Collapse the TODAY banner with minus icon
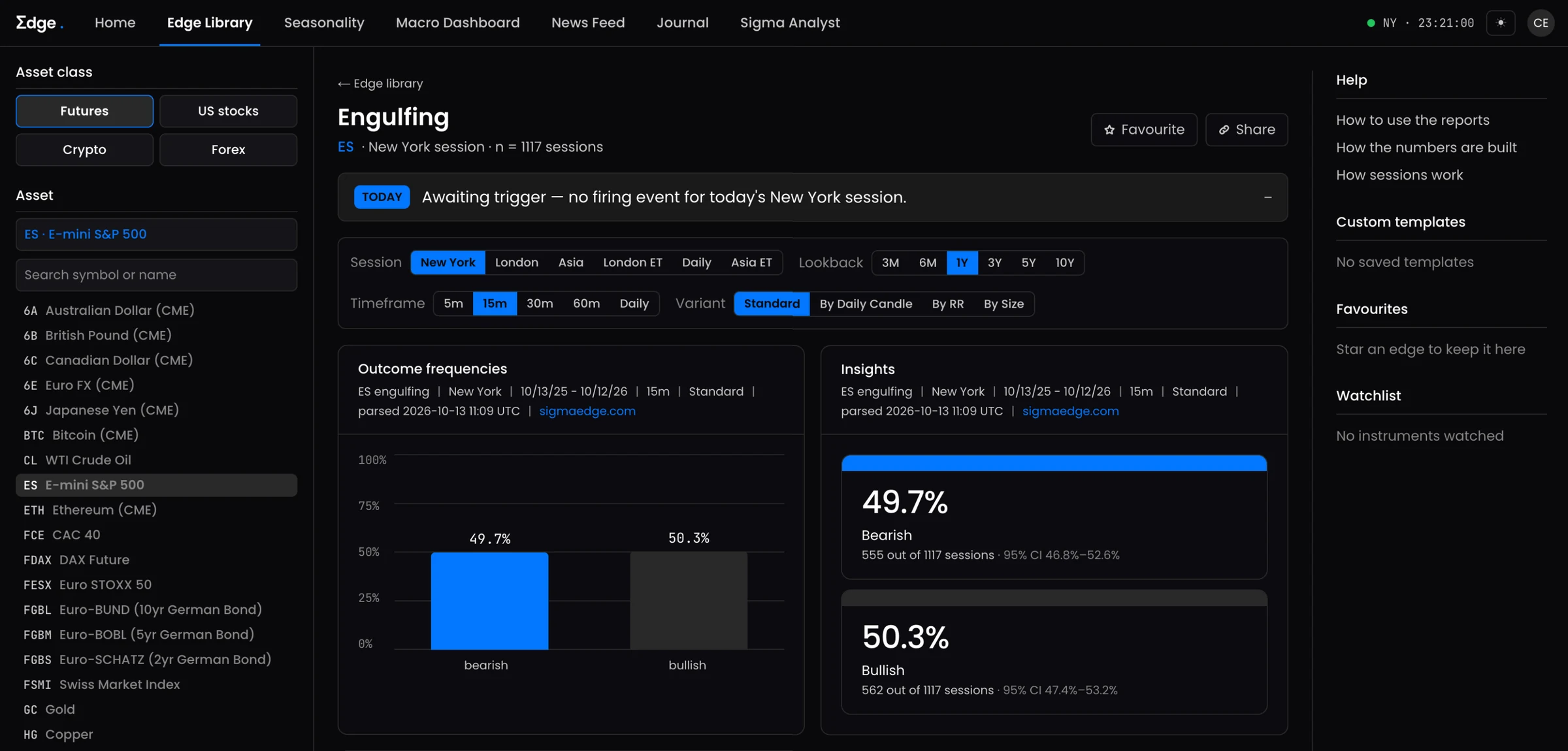This screenshot has width=1568, height=751. (x=1267, y=197)
